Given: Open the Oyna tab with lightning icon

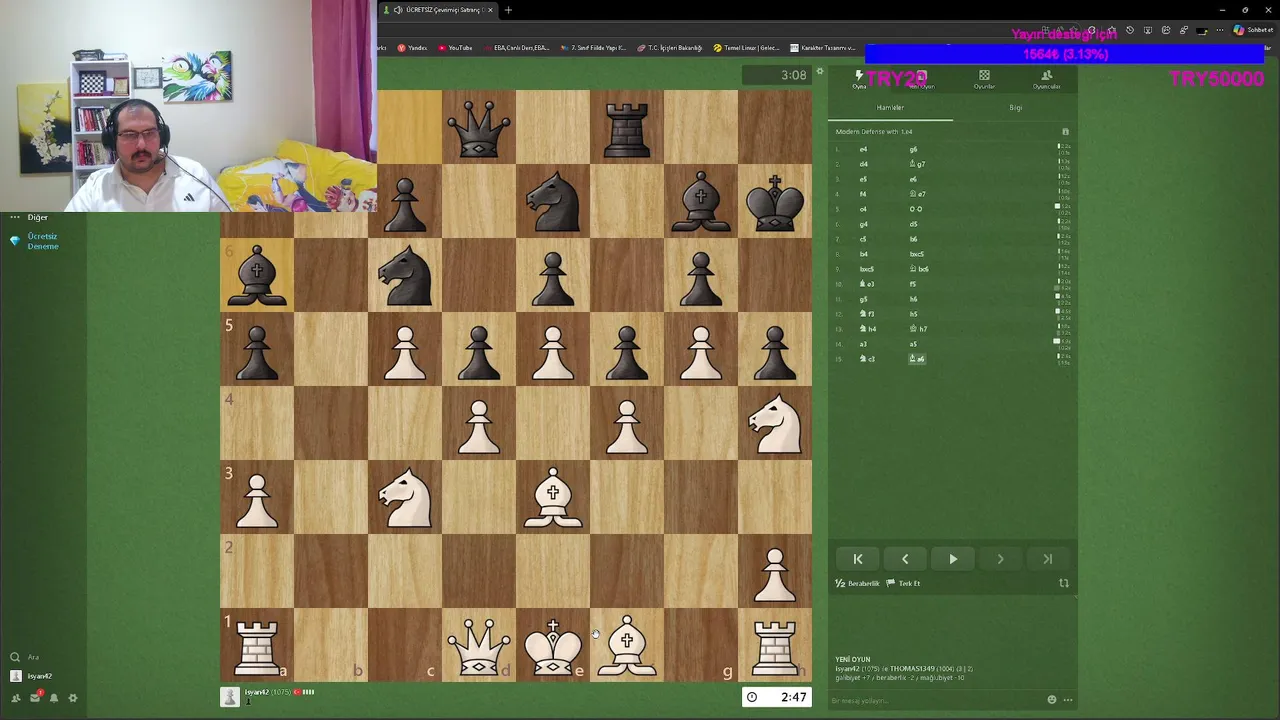Looking at the screenshot, I should point(859,80).
